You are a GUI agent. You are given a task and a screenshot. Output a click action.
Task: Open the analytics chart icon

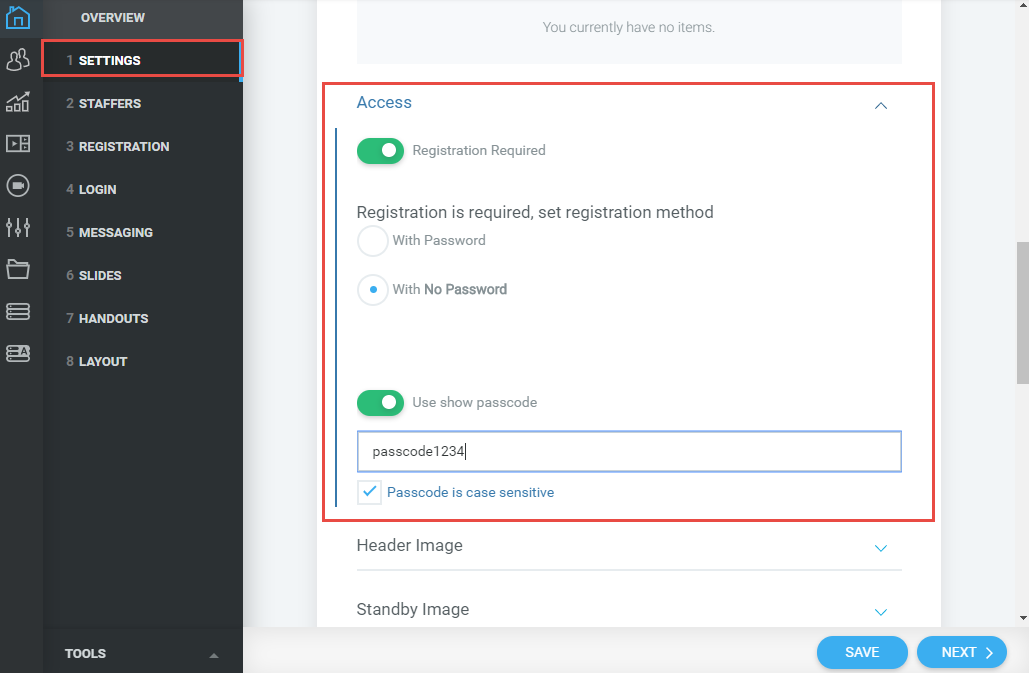tap(18, 102)
